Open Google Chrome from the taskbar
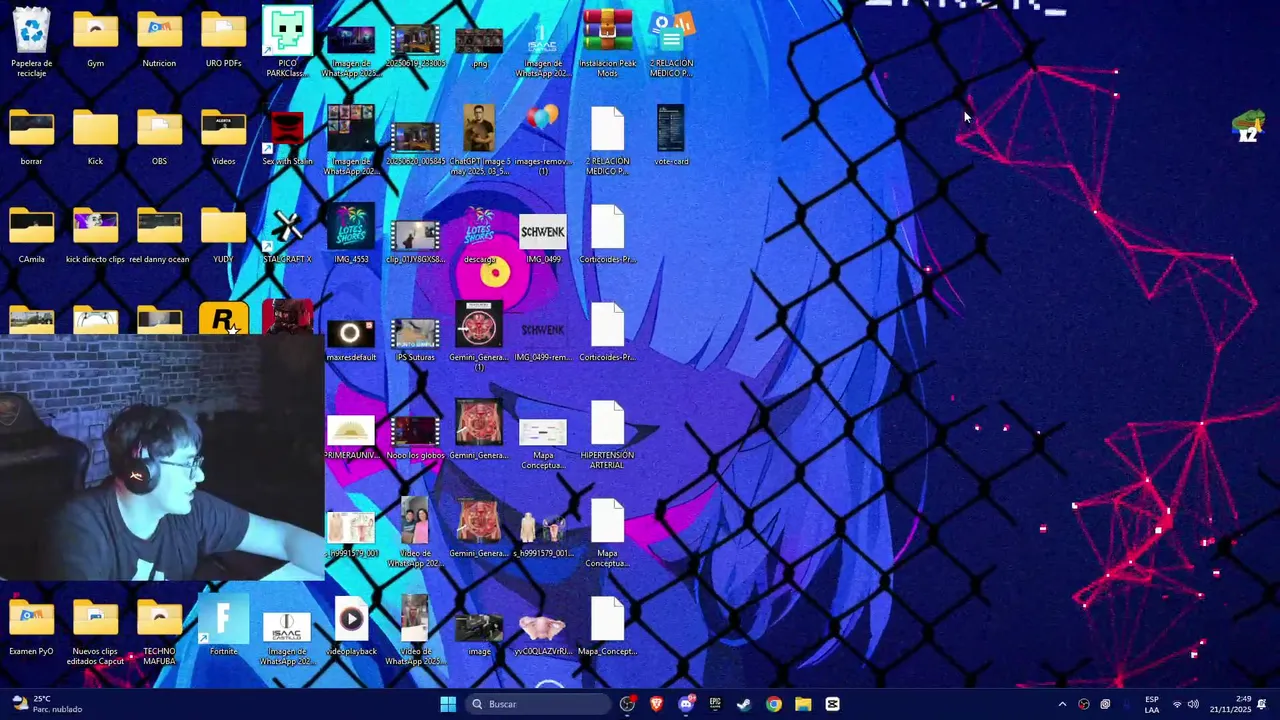This screenshot has height=720, width=1280. coord(774,704)
